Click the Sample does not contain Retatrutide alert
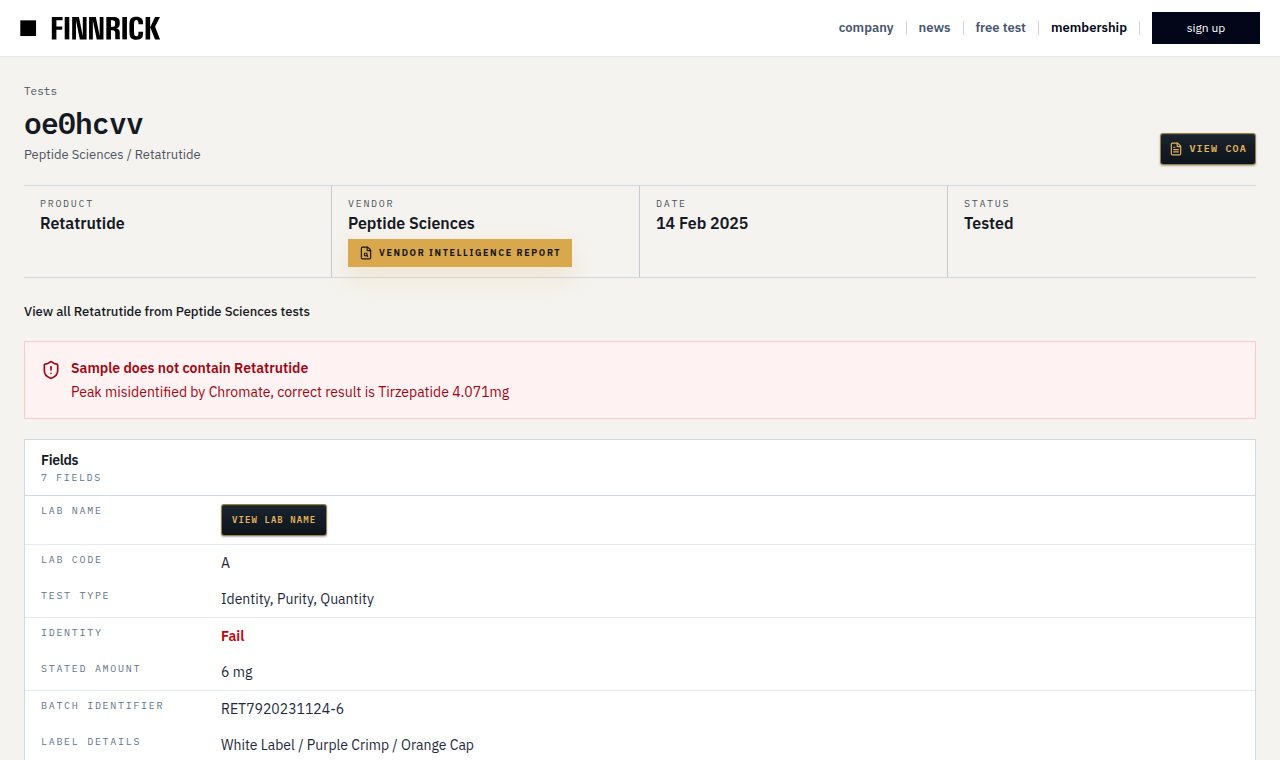Screen dimensions: 1280x760 click(x=190, y=368)
